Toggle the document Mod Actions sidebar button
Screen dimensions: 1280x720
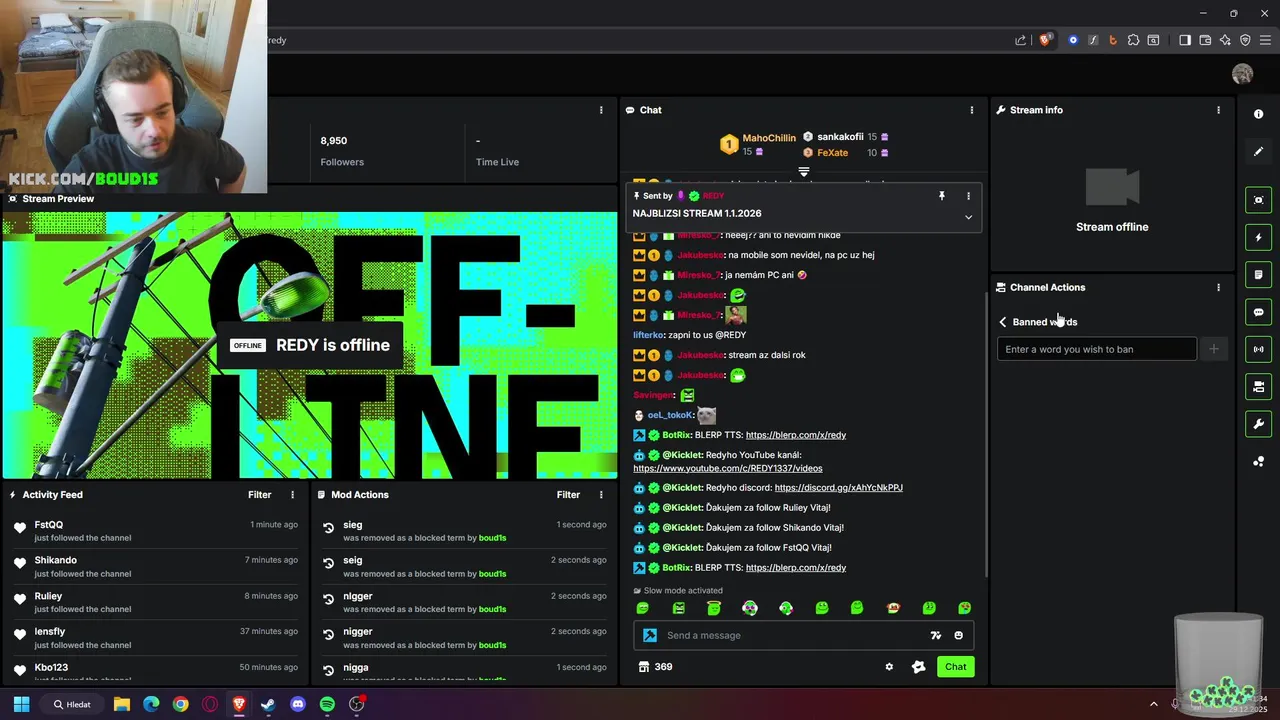[x=1258, y=275]
